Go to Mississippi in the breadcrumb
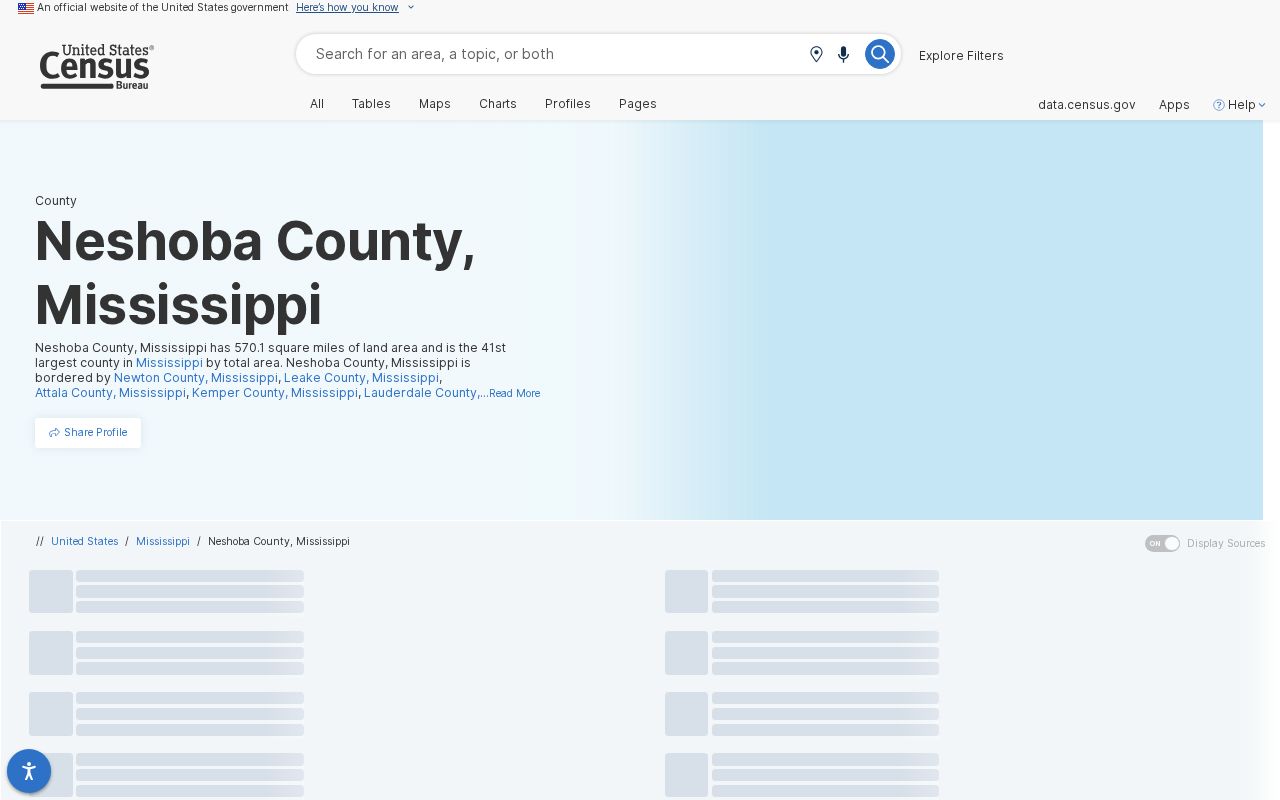The width and height of the screenshot is (1280, 800). click(163, 542)
